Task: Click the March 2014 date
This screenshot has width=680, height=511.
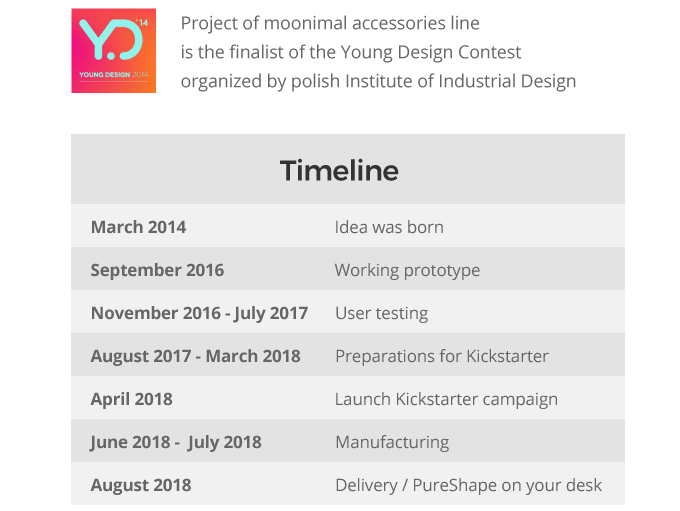Action: tap(138, 227)
